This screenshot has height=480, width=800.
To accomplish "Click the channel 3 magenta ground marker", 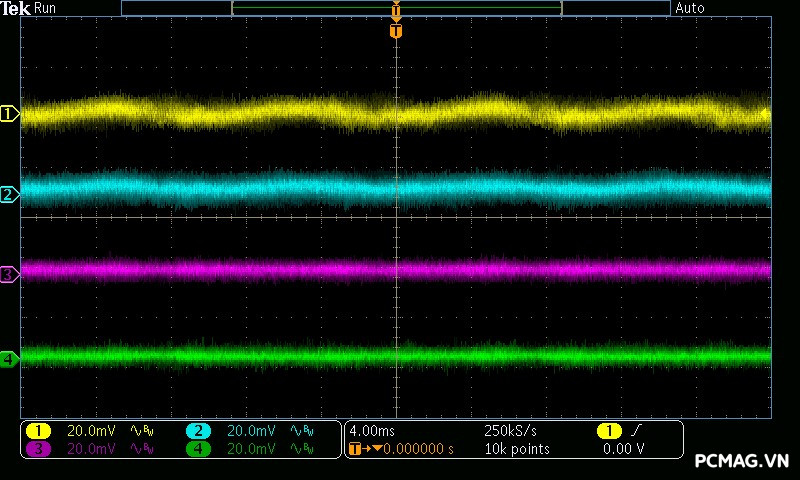I will 9,274.
